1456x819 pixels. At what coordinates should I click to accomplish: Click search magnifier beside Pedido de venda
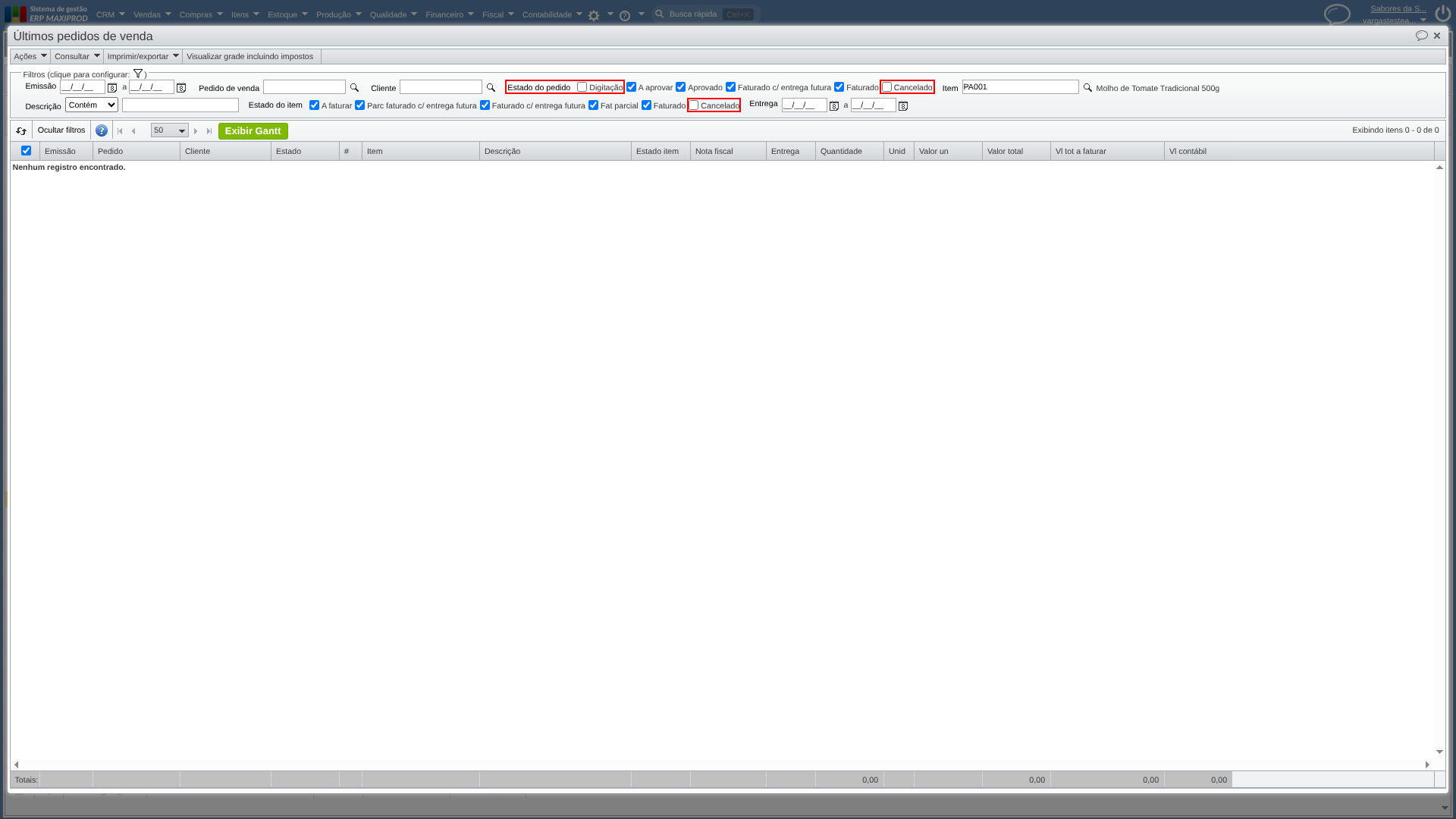click(x=354, y=88)
